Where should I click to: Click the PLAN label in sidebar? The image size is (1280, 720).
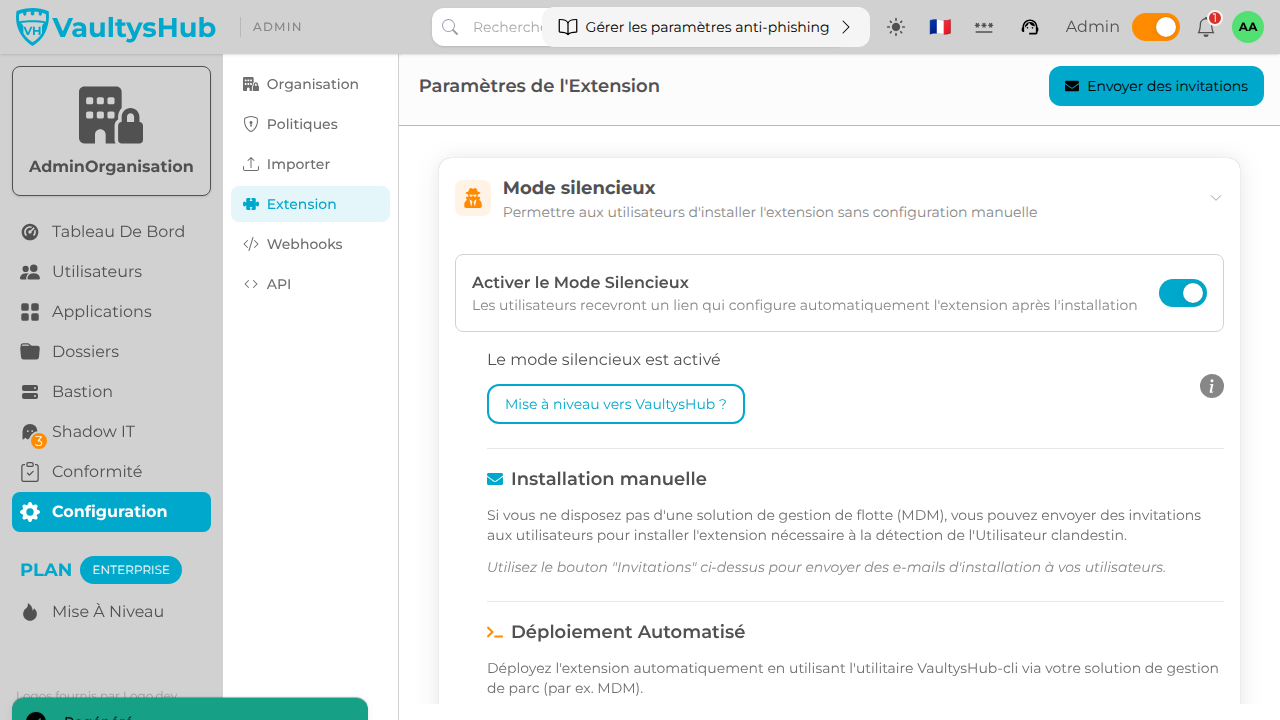[x=46, y=570]
